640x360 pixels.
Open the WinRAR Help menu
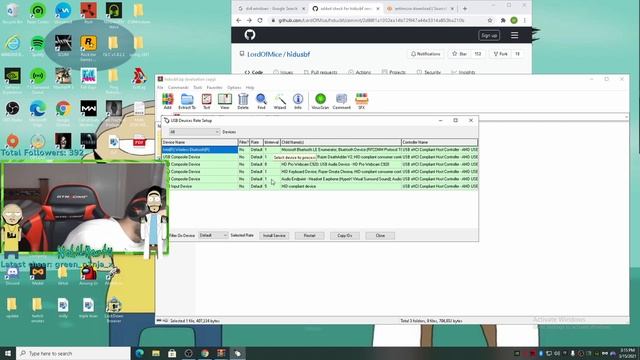click(250, 87)
